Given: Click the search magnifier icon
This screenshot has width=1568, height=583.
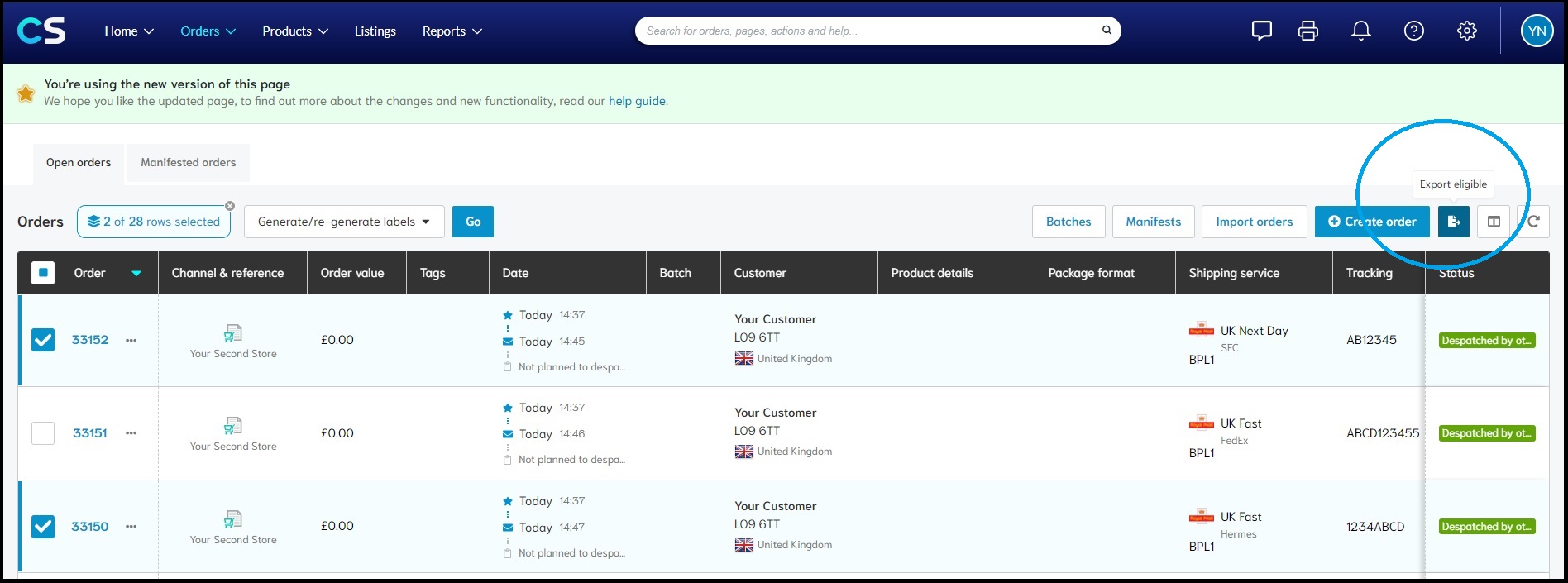Looking at the screenshot, I should tap(1107, 31).
